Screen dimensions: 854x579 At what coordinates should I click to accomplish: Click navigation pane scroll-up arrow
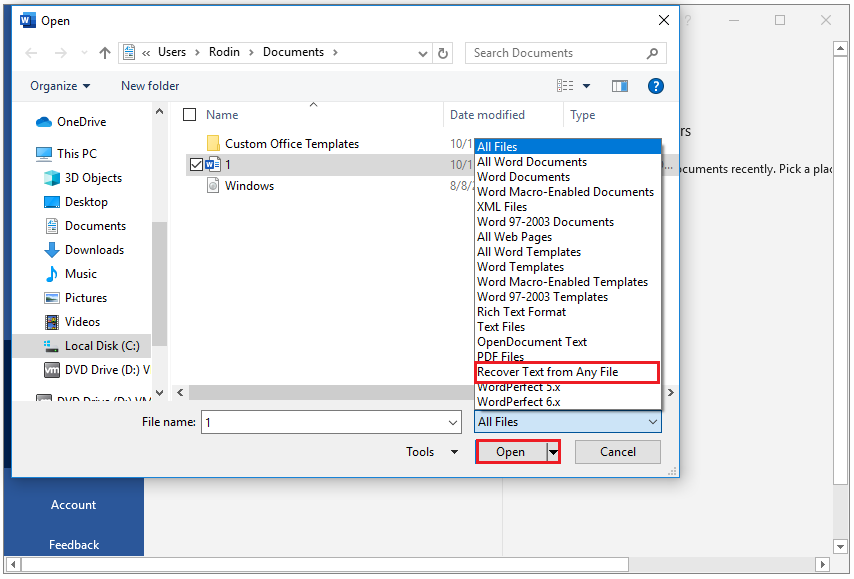[x=160, y=111]
